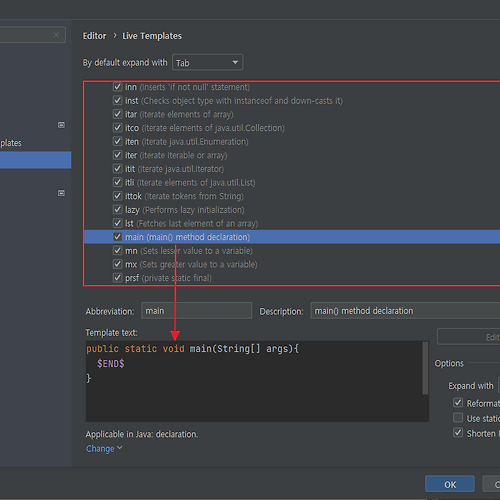Select 'itli' List iteration template

coord(190,183)
